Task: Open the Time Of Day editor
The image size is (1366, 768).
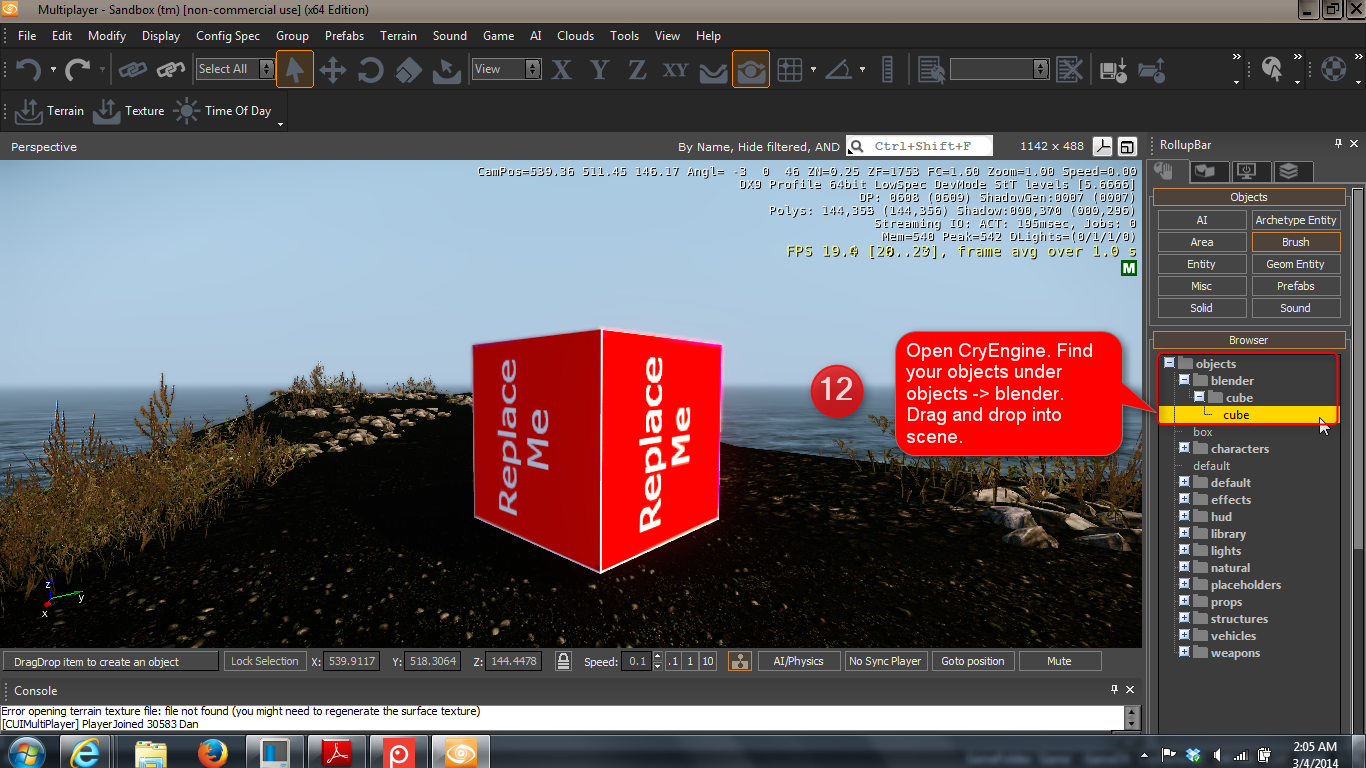Action: [x=222, y=111]
